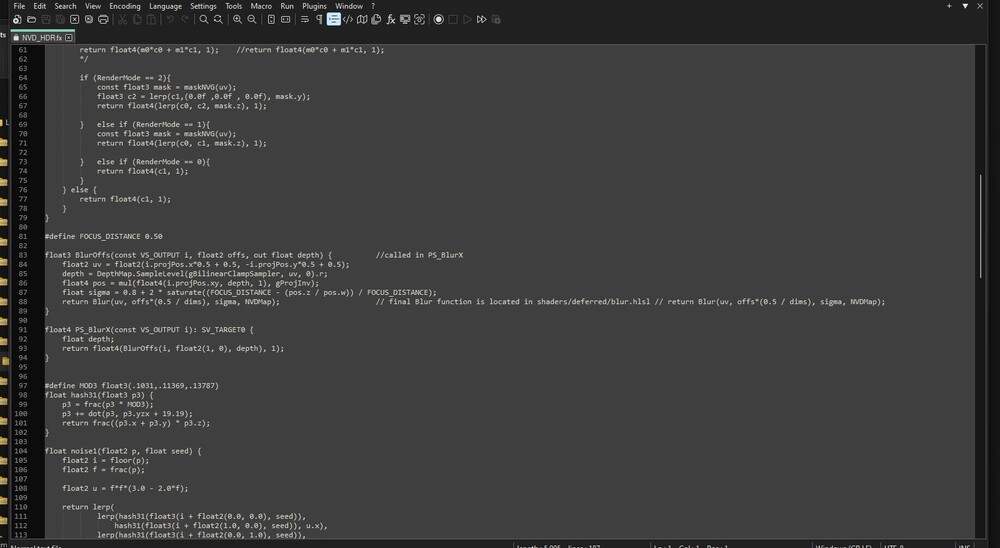Open the File menu
This screenshot has width=1000, height=548.
tap(19, 6)
